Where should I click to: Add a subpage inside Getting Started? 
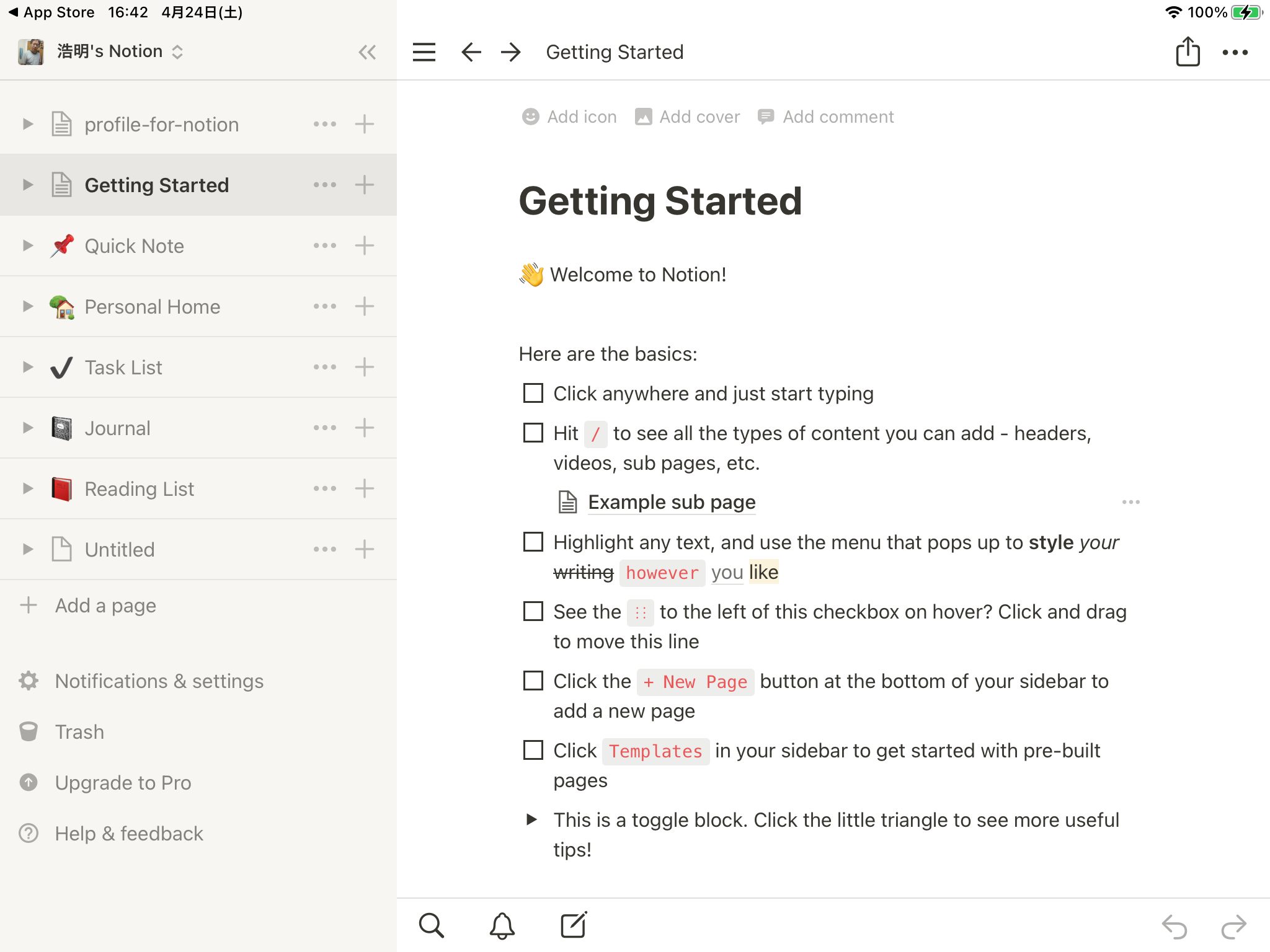(x=365, y=185)
